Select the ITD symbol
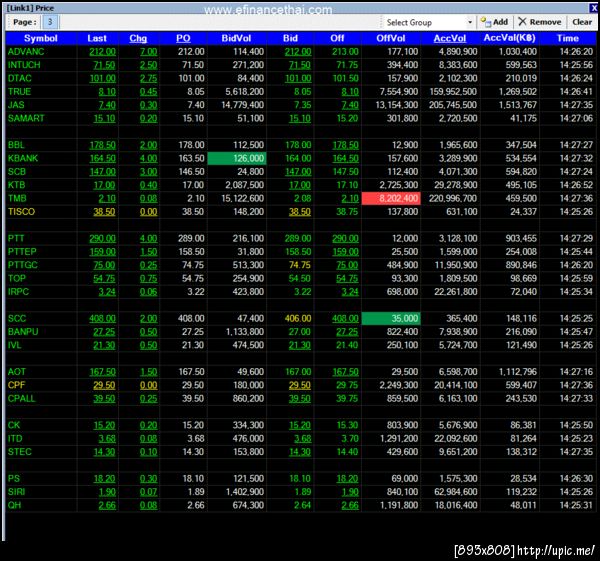 [x=15, y=439]
